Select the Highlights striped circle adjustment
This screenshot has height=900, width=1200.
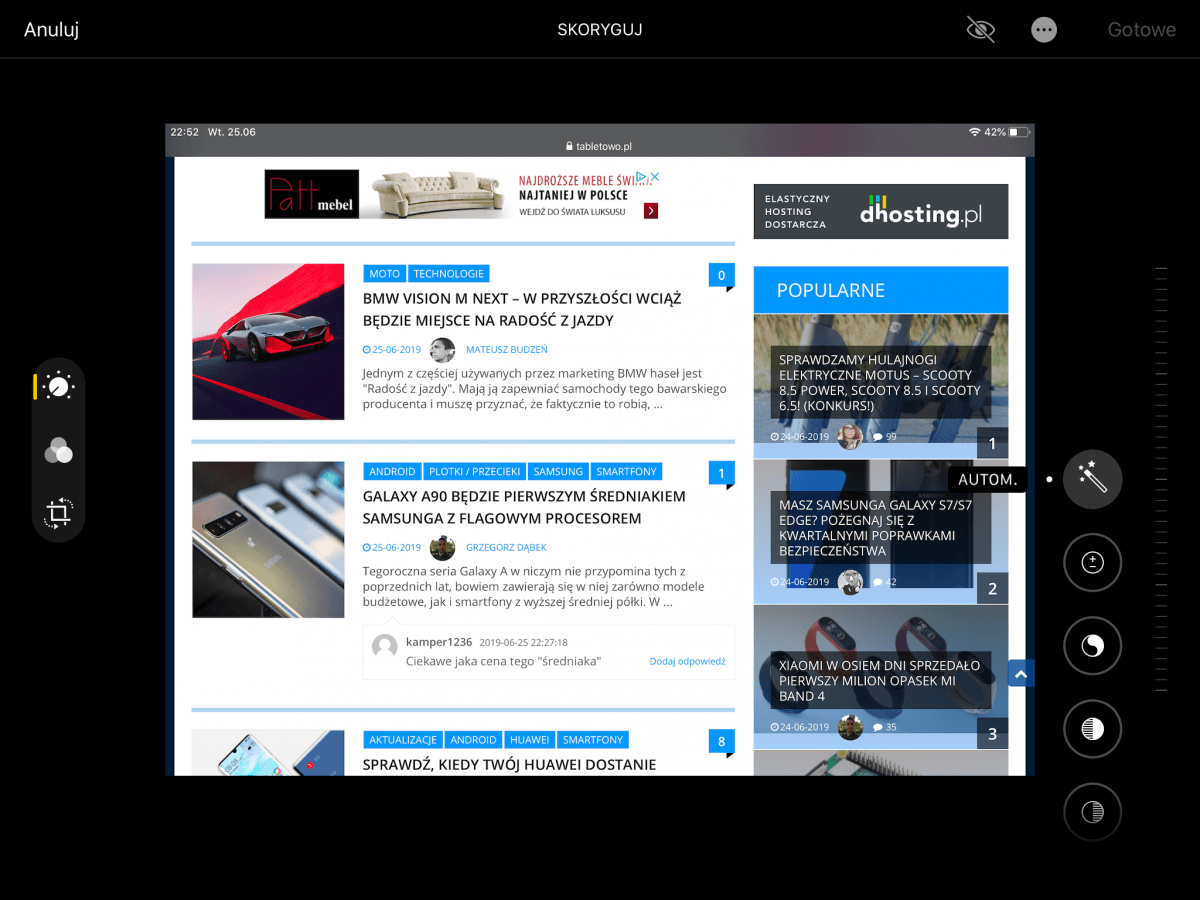click(1092, 729)
